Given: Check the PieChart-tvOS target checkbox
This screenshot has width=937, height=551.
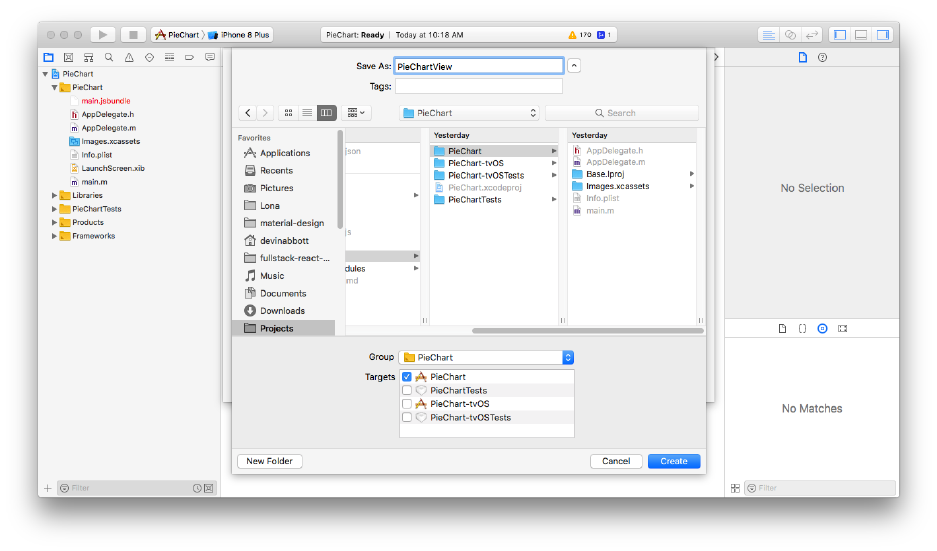Looking at the screenshot, I should point(407,404).
